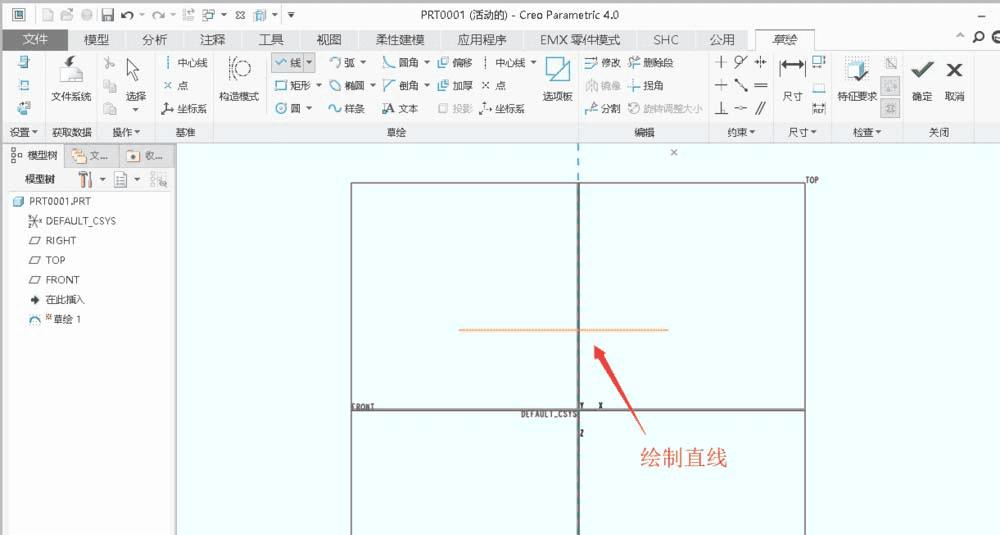Open the Ellipse (椭圆) dropdown arrow
The height and width of the screenshot is (535, 1000).
373,85
